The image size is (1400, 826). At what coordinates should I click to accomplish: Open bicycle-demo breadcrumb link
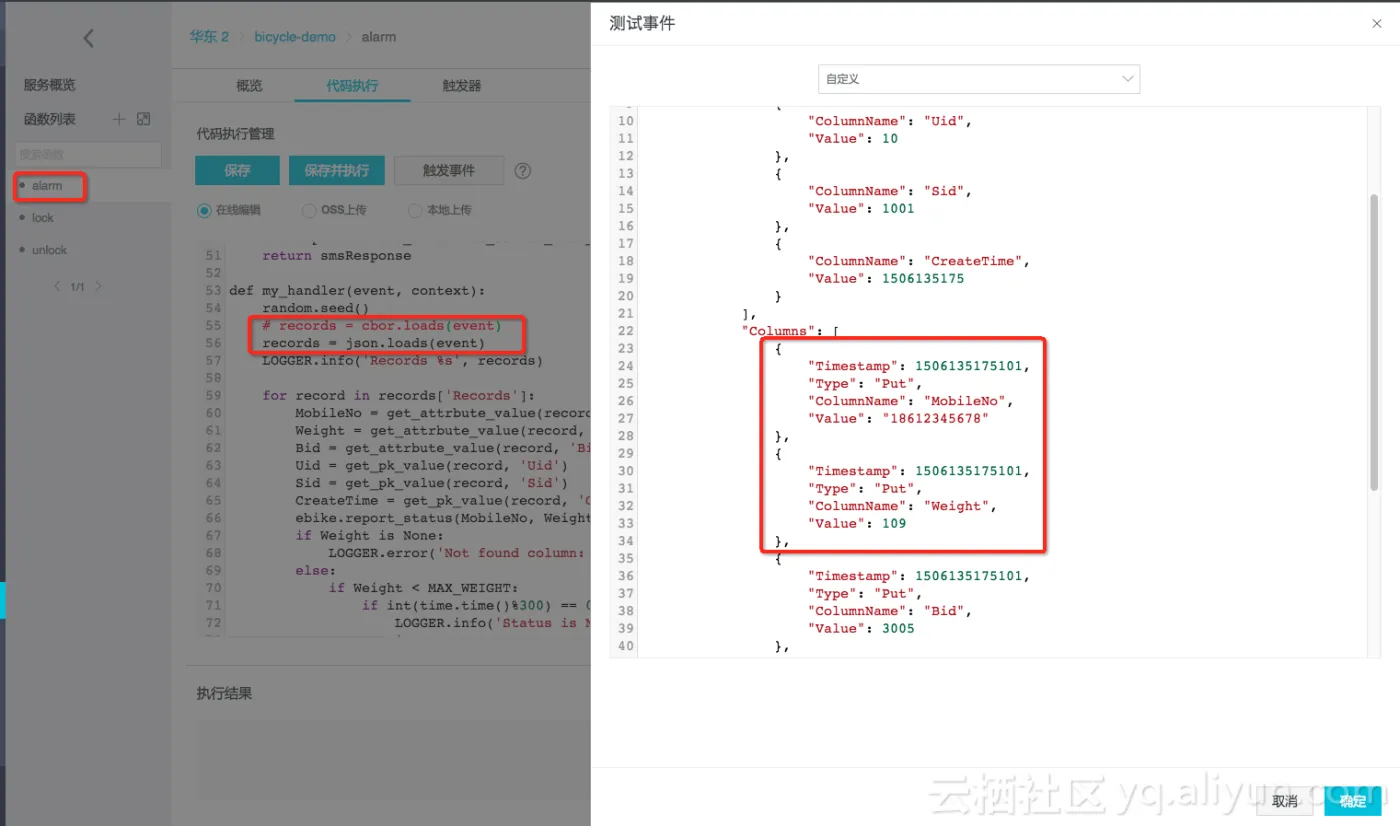(x=295, y=37)
